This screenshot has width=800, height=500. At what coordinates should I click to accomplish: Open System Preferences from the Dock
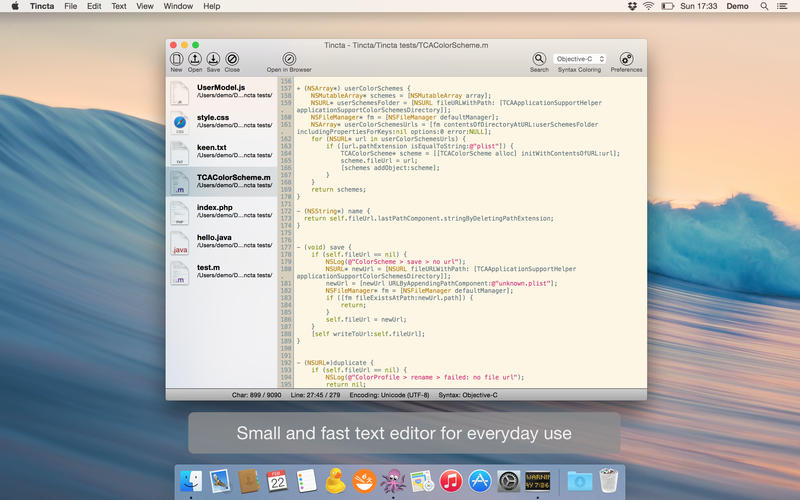(508, 481)
